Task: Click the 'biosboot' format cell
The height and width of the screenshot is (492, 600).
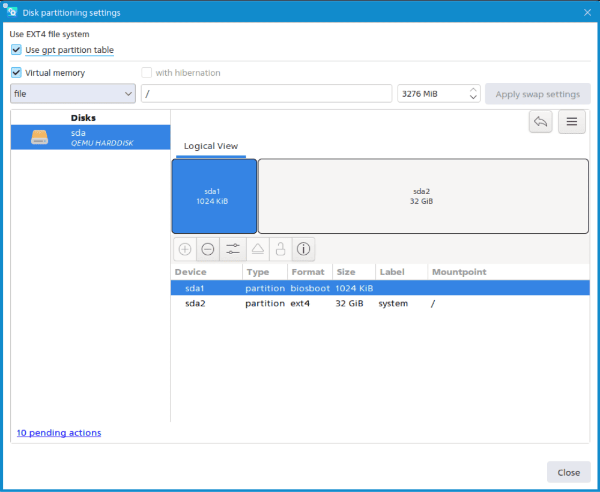Action: point(310,288)
